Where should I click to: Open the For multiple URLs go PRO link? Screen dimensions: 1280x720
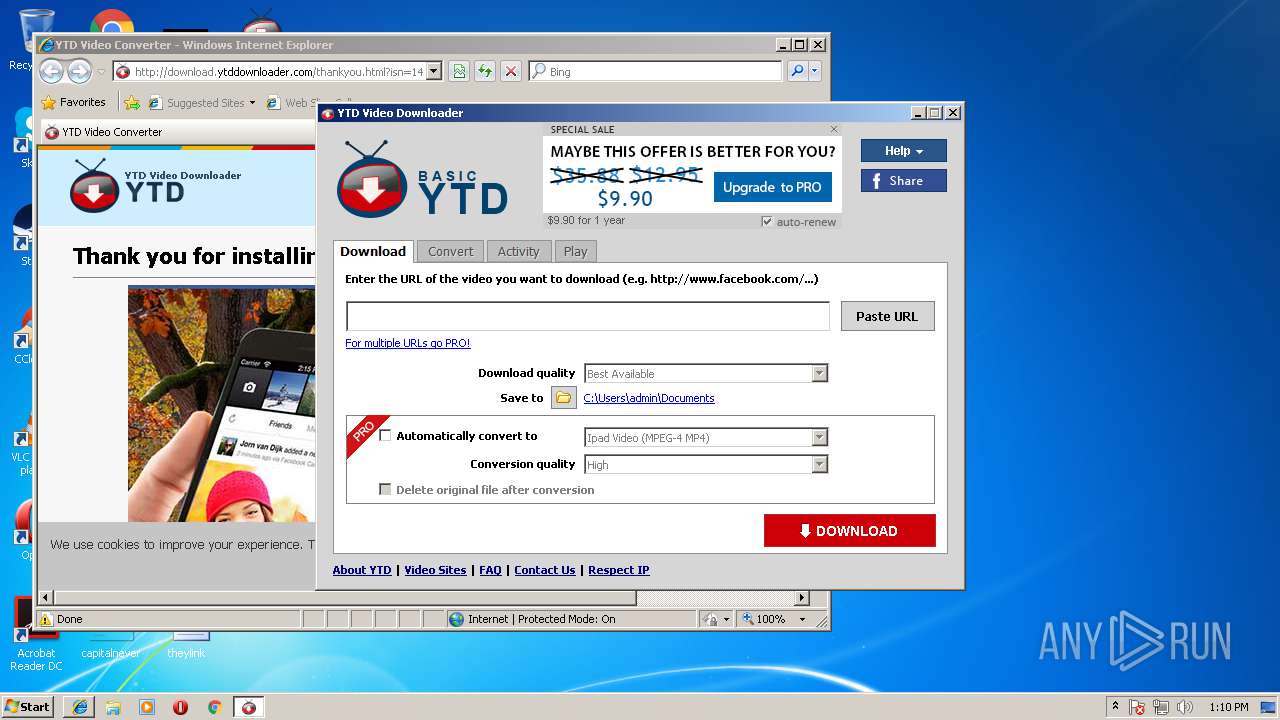407,343
